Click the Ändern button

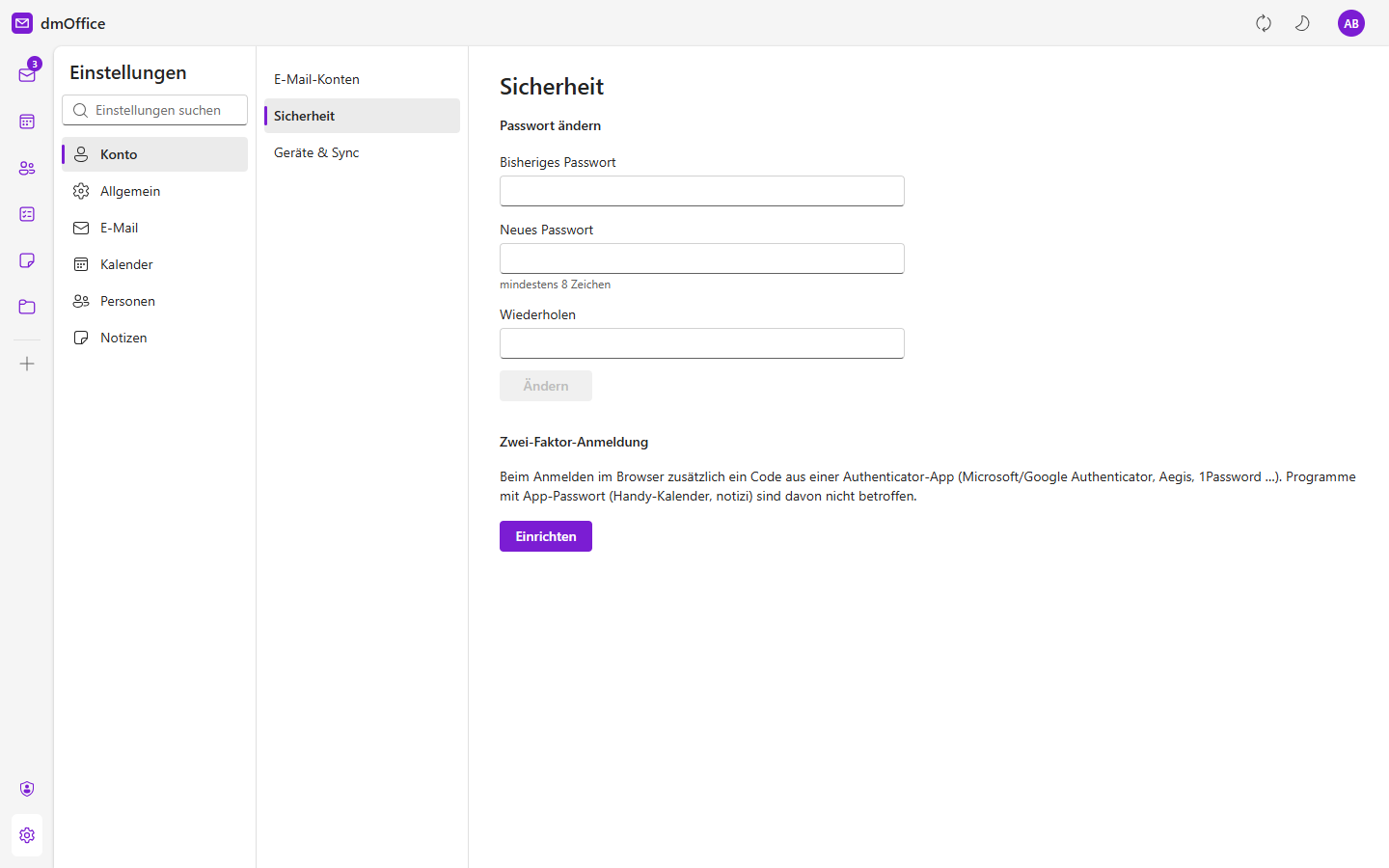pyautogui.click(x=546, y=386)
